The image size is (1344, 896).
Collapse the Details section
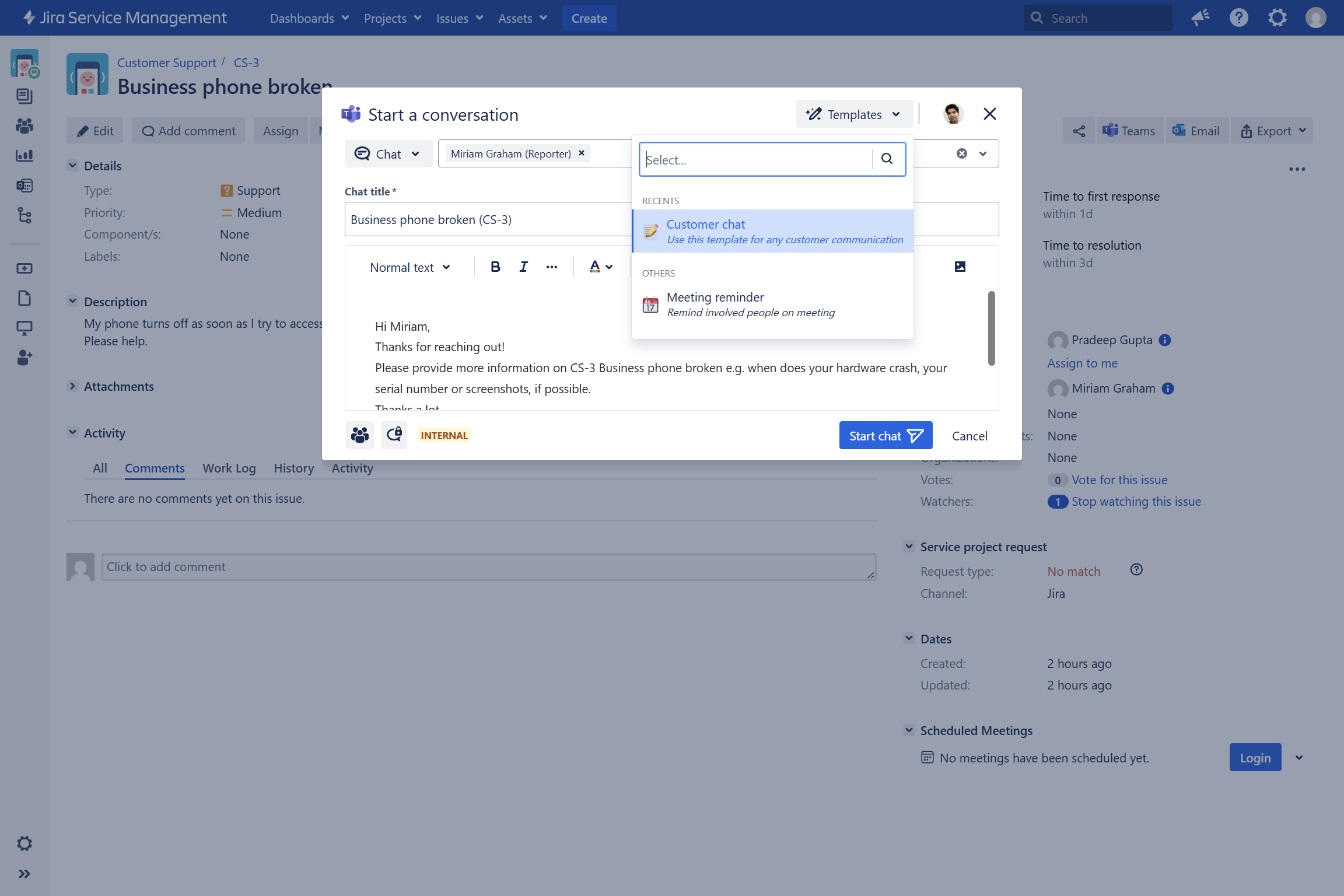pyautogui.click(x=72, y=166)
